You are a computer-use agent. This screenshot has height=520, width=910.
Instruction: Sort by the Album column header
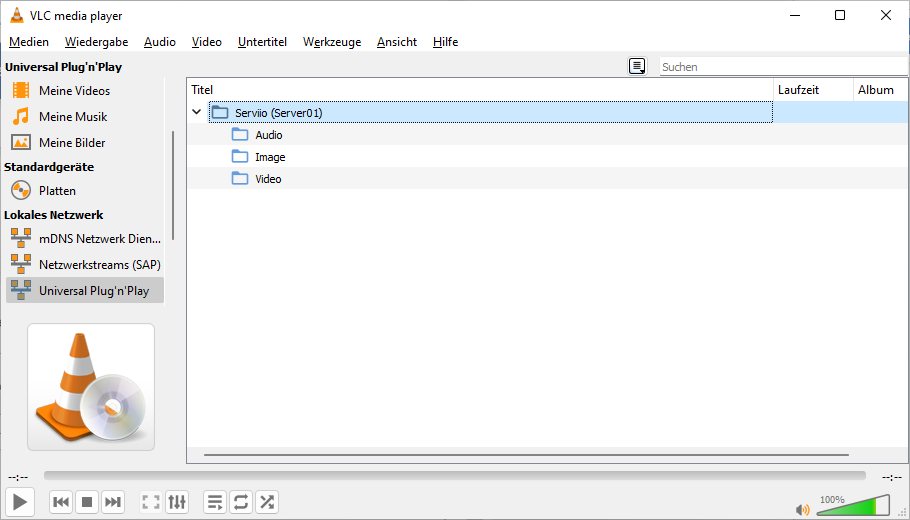click(881, 90)
